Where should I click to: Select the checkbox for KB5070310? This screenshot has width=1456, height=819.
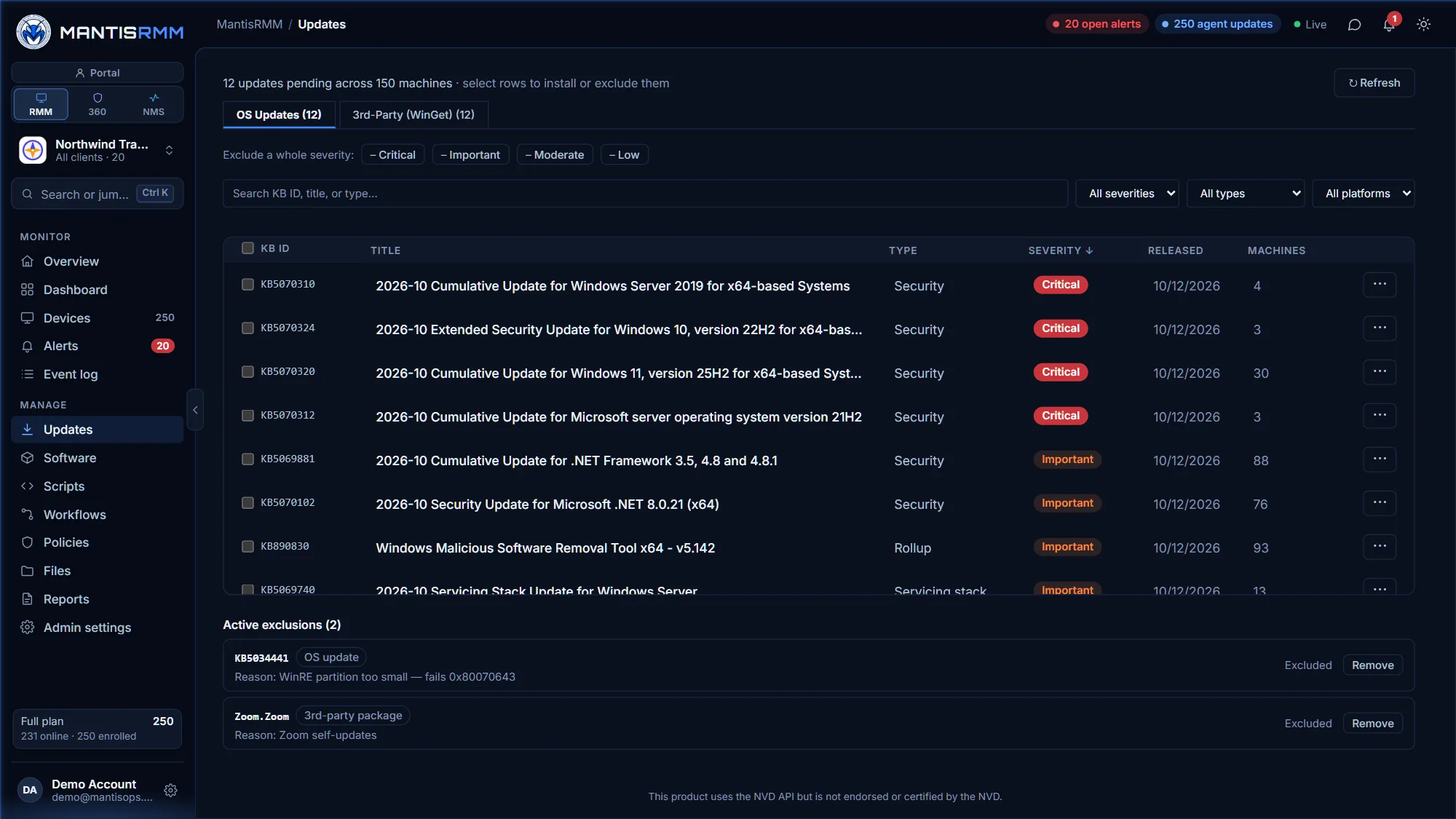248,285
